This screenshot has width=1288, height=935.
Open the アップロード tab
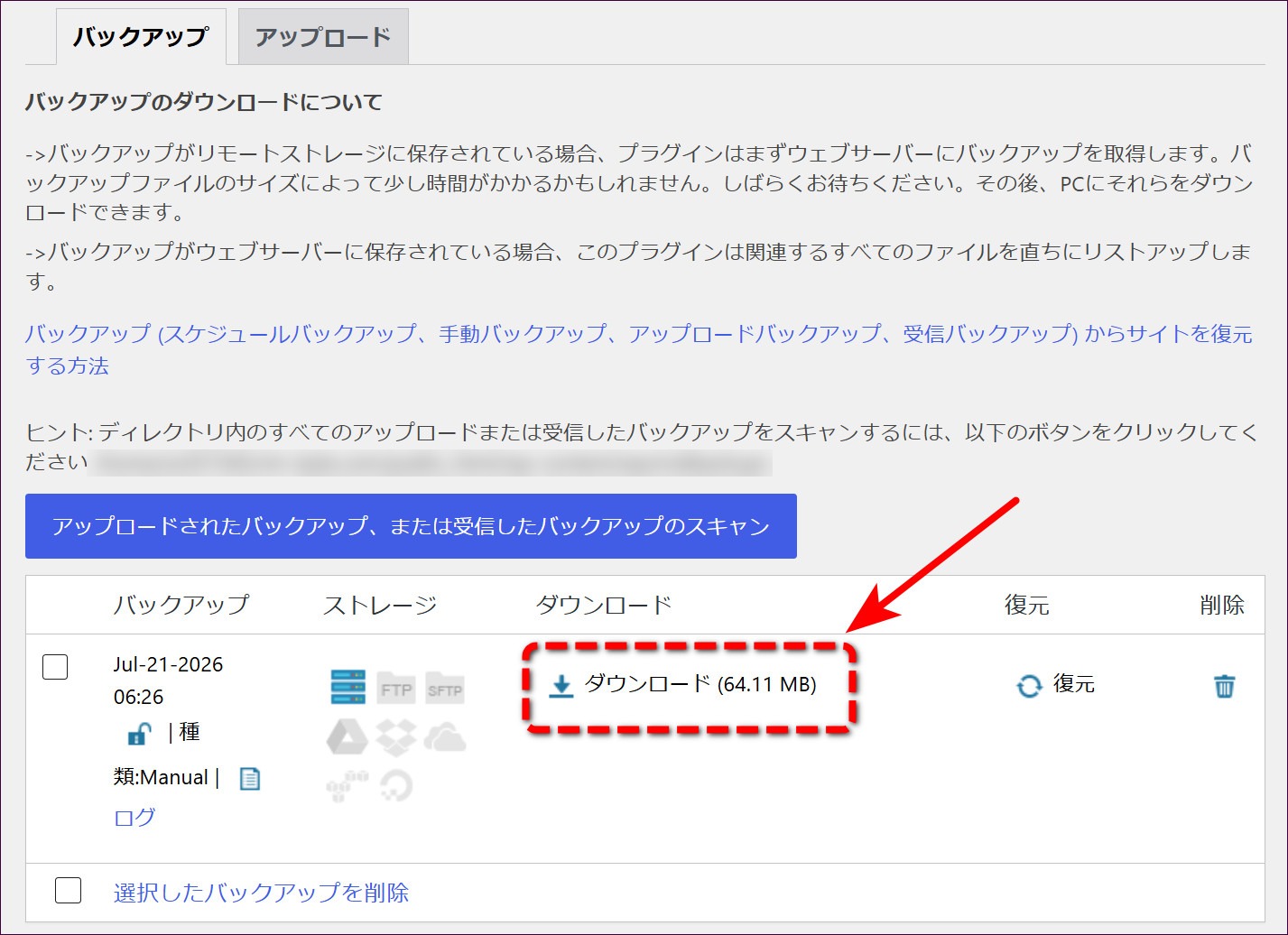[x=323, y=37]
